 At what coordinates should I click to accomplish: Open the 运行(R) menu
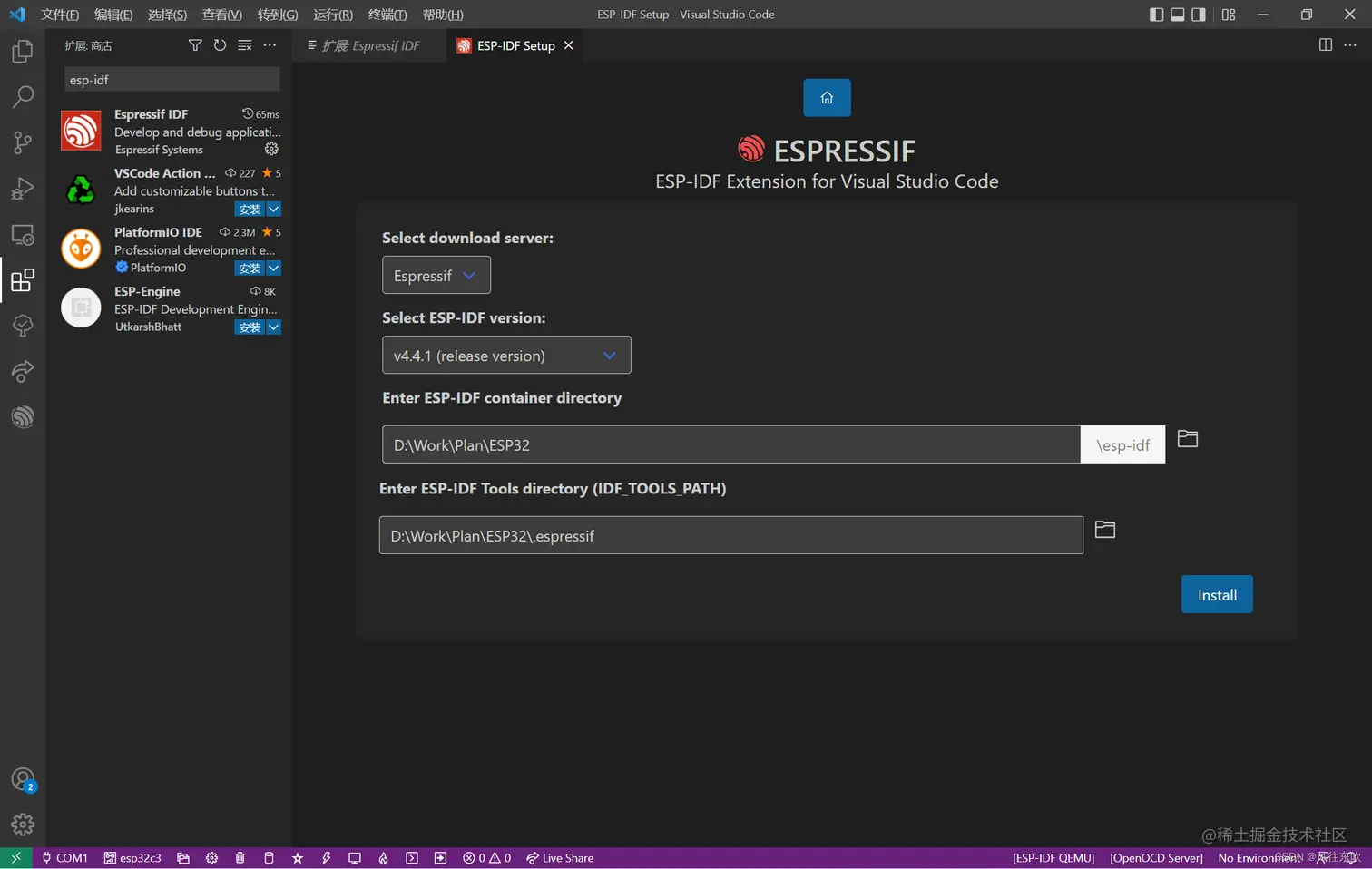(x=333, y=15)
